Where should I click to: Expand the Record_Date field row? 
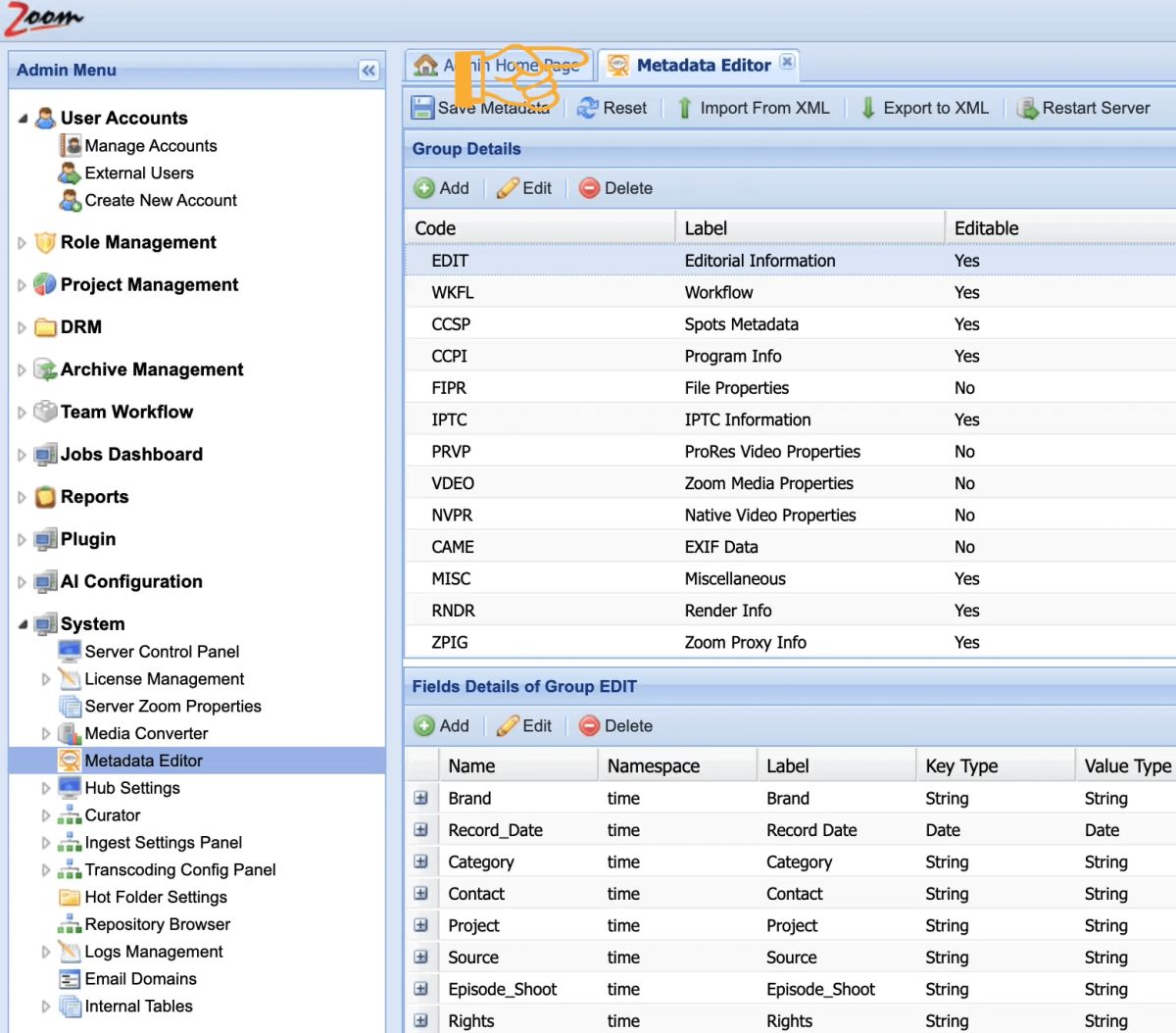coord(421,830)
